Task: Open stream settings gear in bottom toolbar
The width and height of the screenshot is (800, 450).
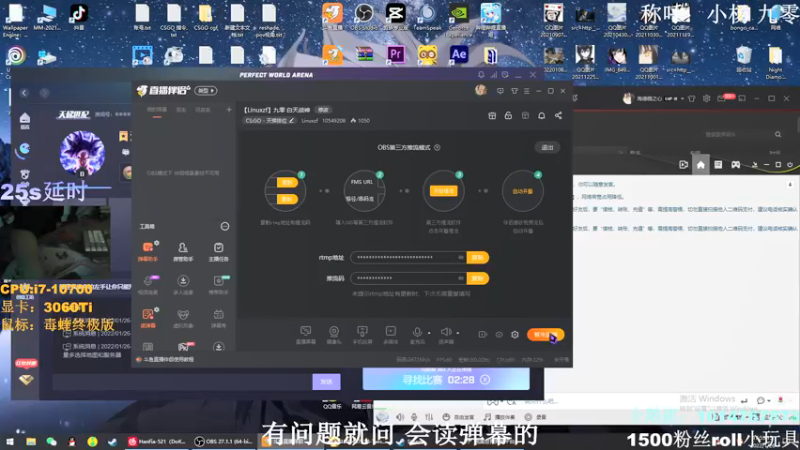Action: [x=515, y=335]
